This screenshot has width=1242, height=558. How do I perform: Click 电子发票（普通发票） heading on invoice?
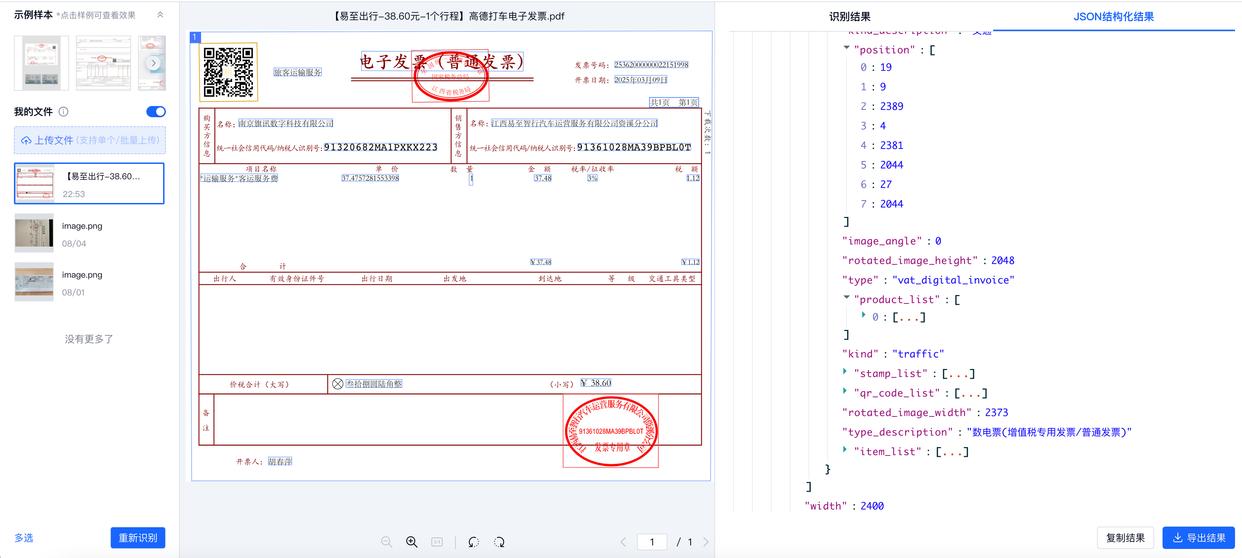coord(442,62)
